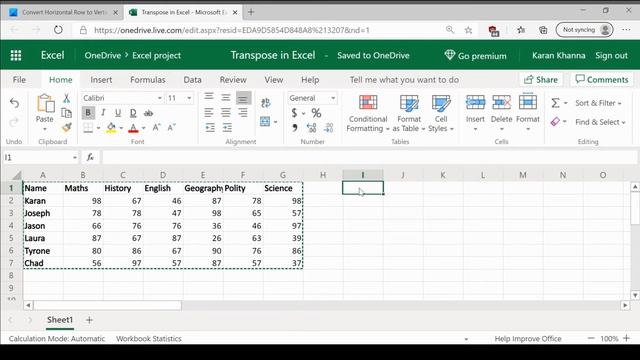640x360 pixels.
Task: Click the Decrease Decimal icon
Action: 329,128
